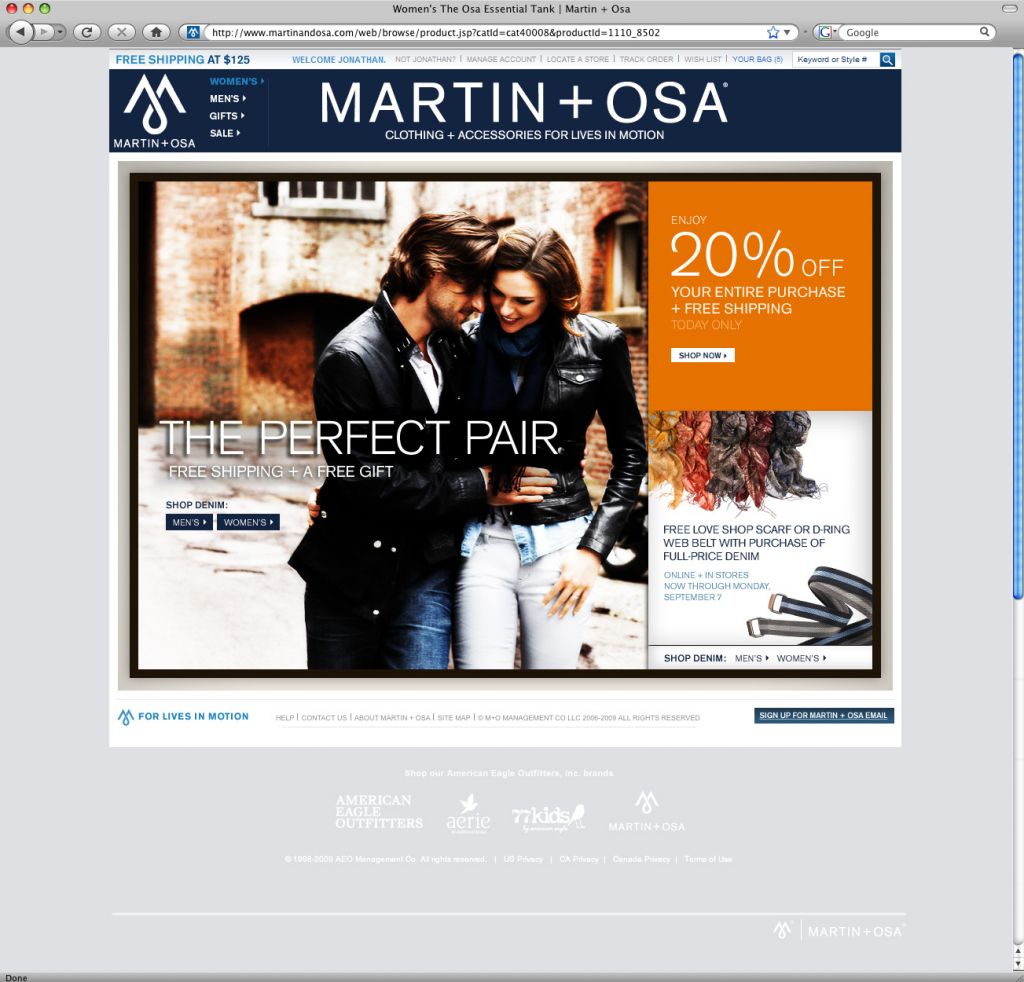
Task: Open Canada Privacy link
Action: [x=641, y=859]
